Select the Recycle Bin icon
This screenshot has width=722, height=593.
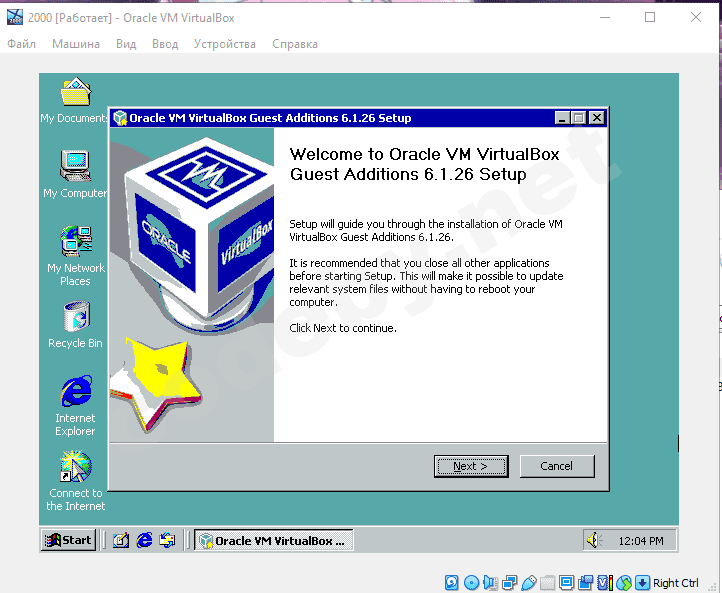(76, 325)
